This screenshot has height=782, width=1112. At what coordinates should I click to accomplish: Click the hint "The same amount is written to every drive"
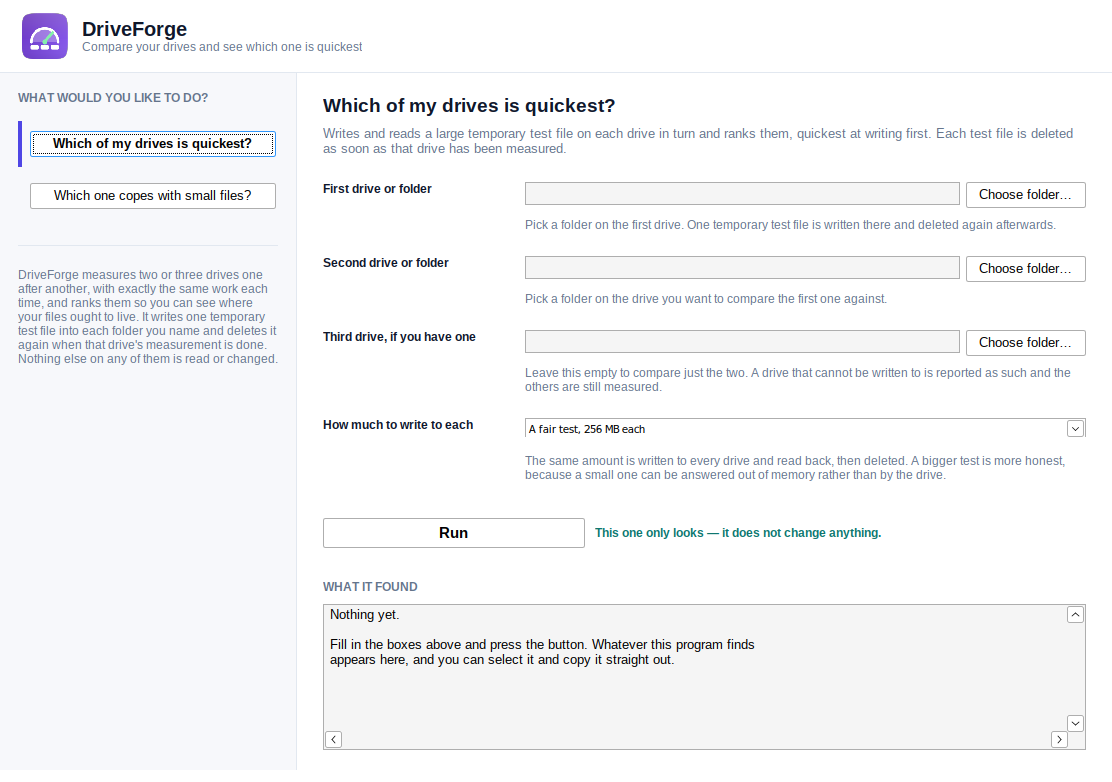click(795, 468)
